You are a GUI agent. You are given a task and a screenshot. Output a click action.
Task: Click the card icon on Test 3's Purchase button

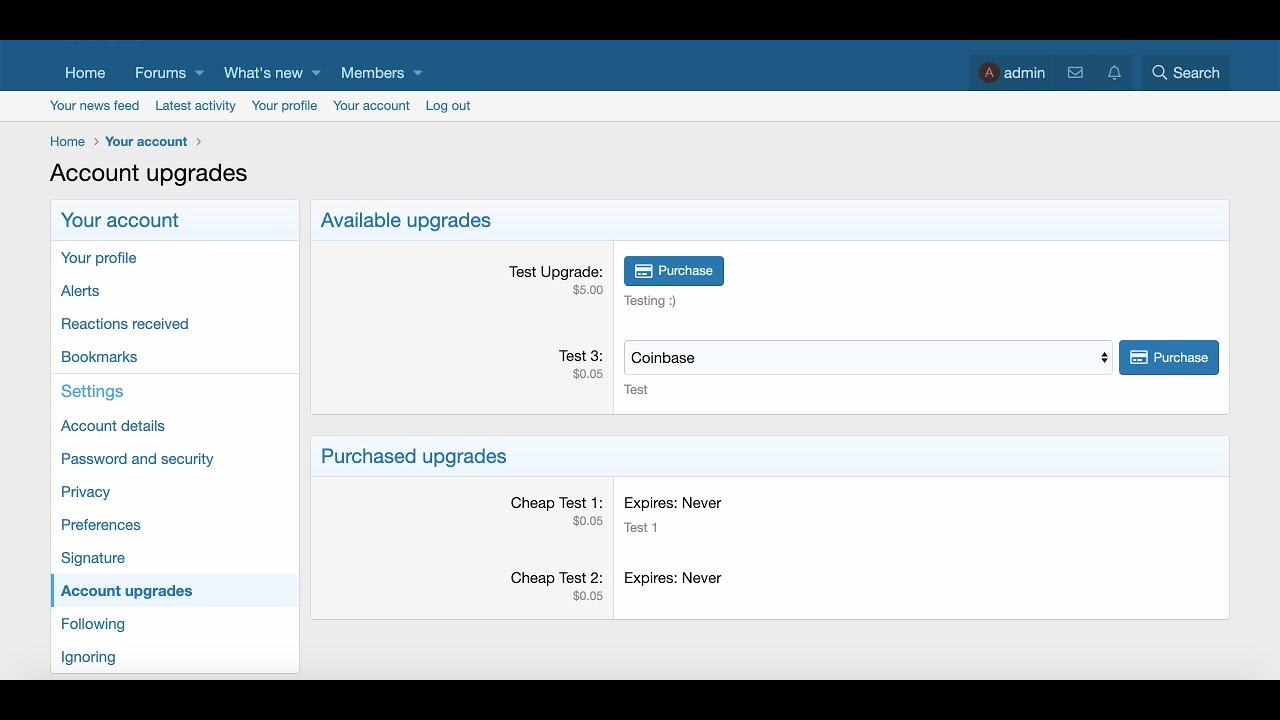pyautogui.click(x=1140, y=357)
